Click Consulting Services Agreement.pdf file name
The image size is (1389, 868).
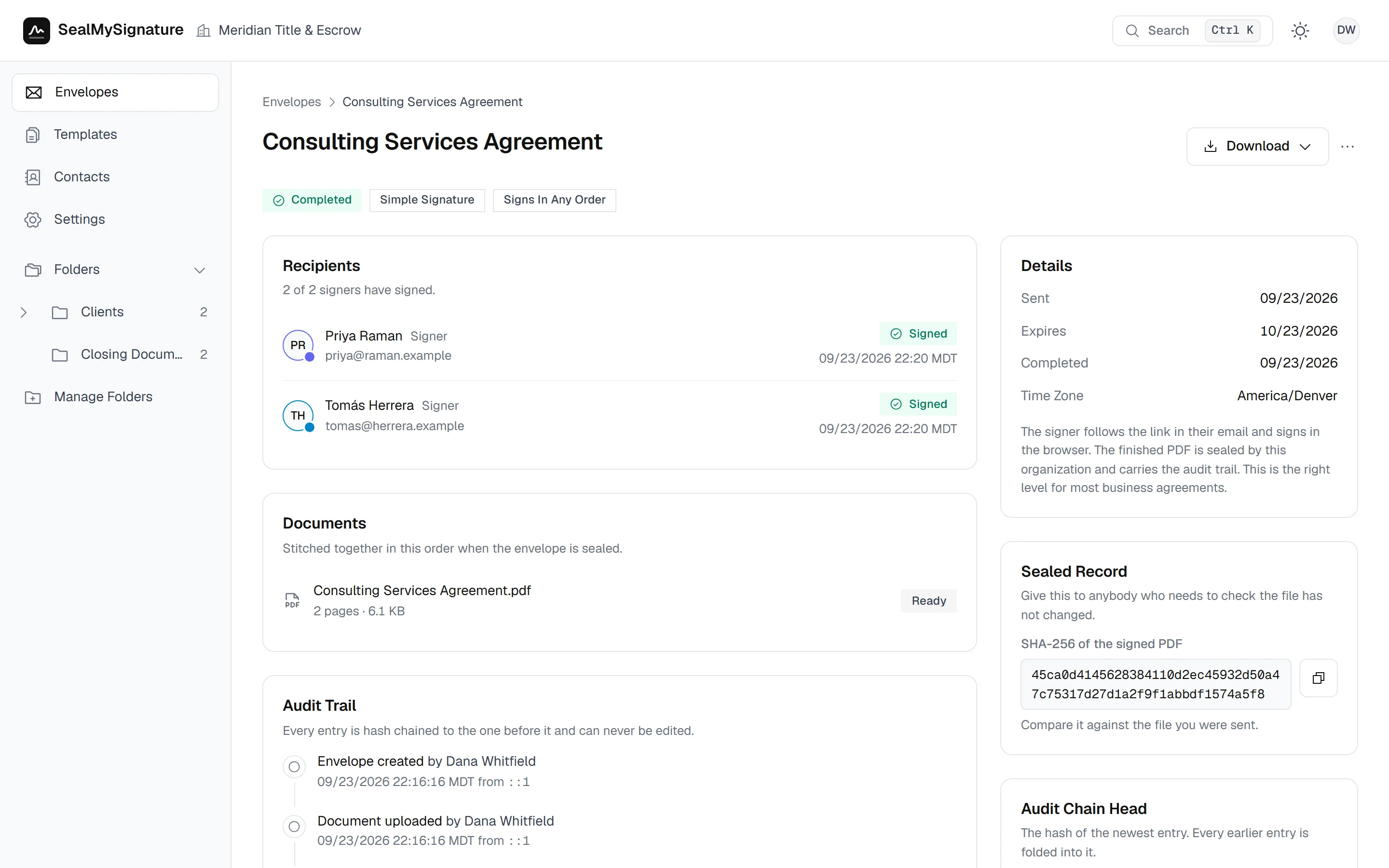422,590
